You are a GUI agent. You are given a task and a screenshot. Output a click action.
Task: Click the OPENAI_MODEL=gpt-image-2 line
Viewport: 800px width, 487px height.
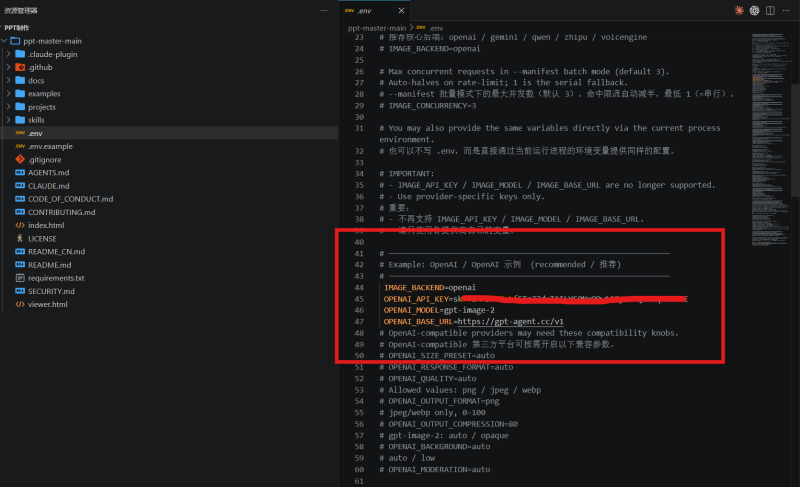point(439,310)
